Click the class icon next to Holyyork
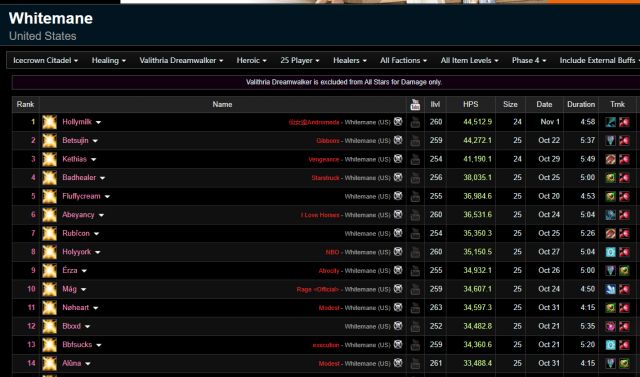640x377 pixels. tap(49, 252)
